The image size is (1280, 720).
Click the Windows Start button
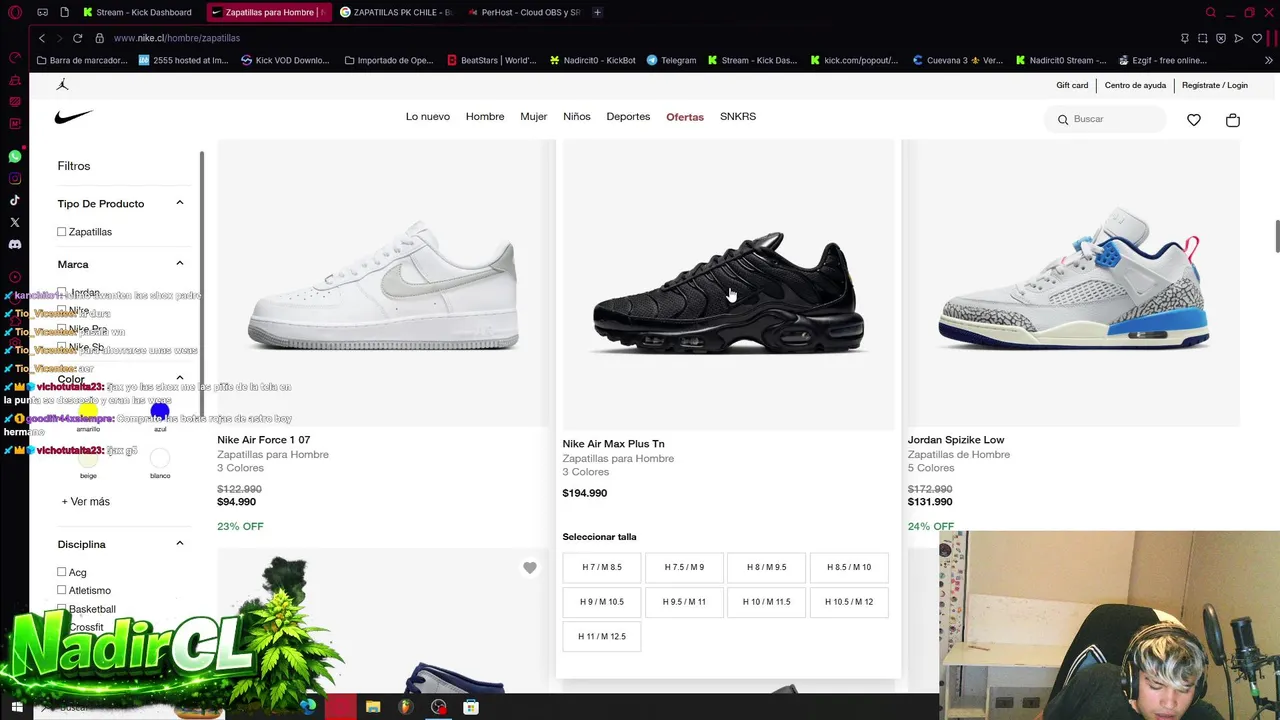(x=16, y=707)
